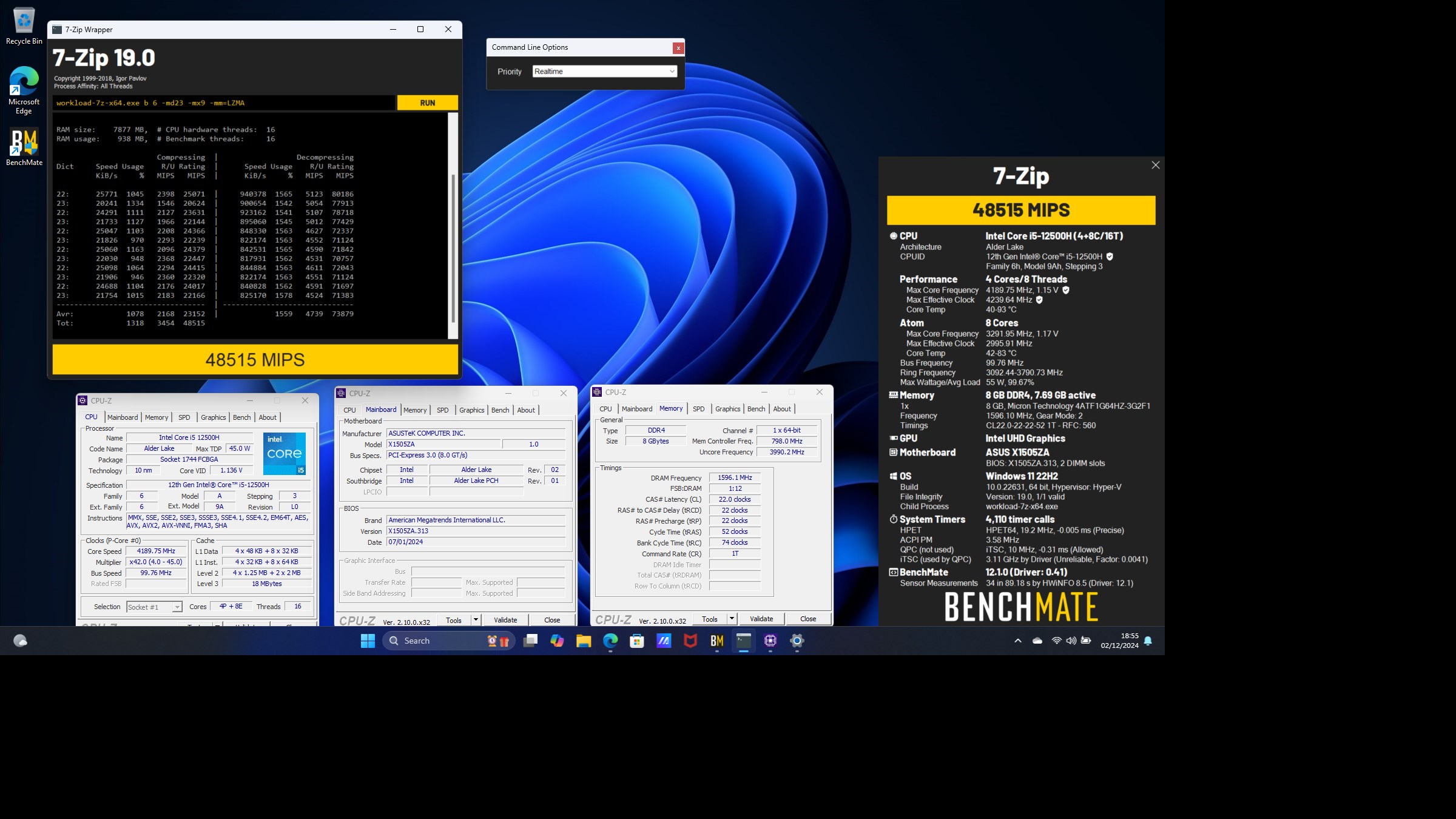Click the 1596.1 MHz DRAM Frequency value

click(735, 477)
